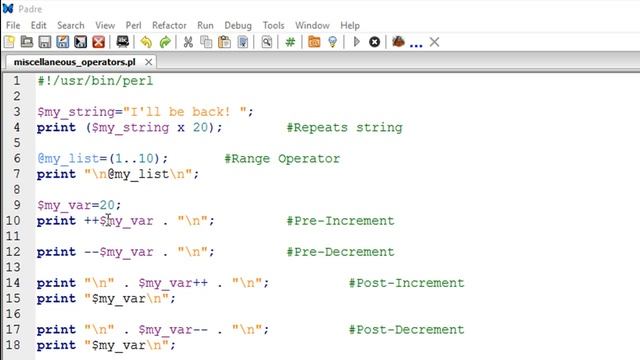Click the '#Post-Decrement' comment
This screenshot has width=640, height=360.
tap(407, 329)
